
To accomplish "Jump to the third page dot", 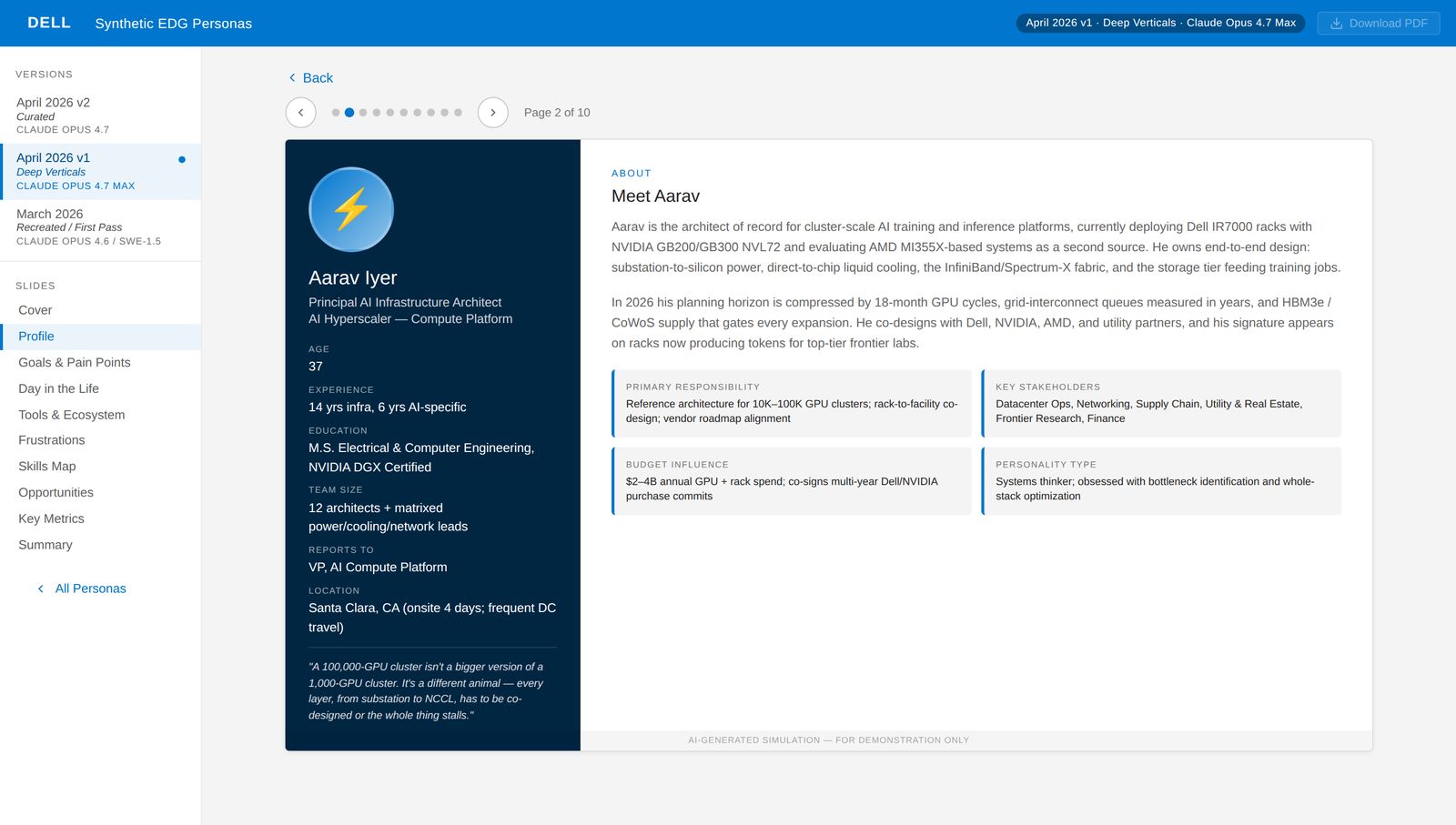I will pyautogui.click(x=363, y=113).
